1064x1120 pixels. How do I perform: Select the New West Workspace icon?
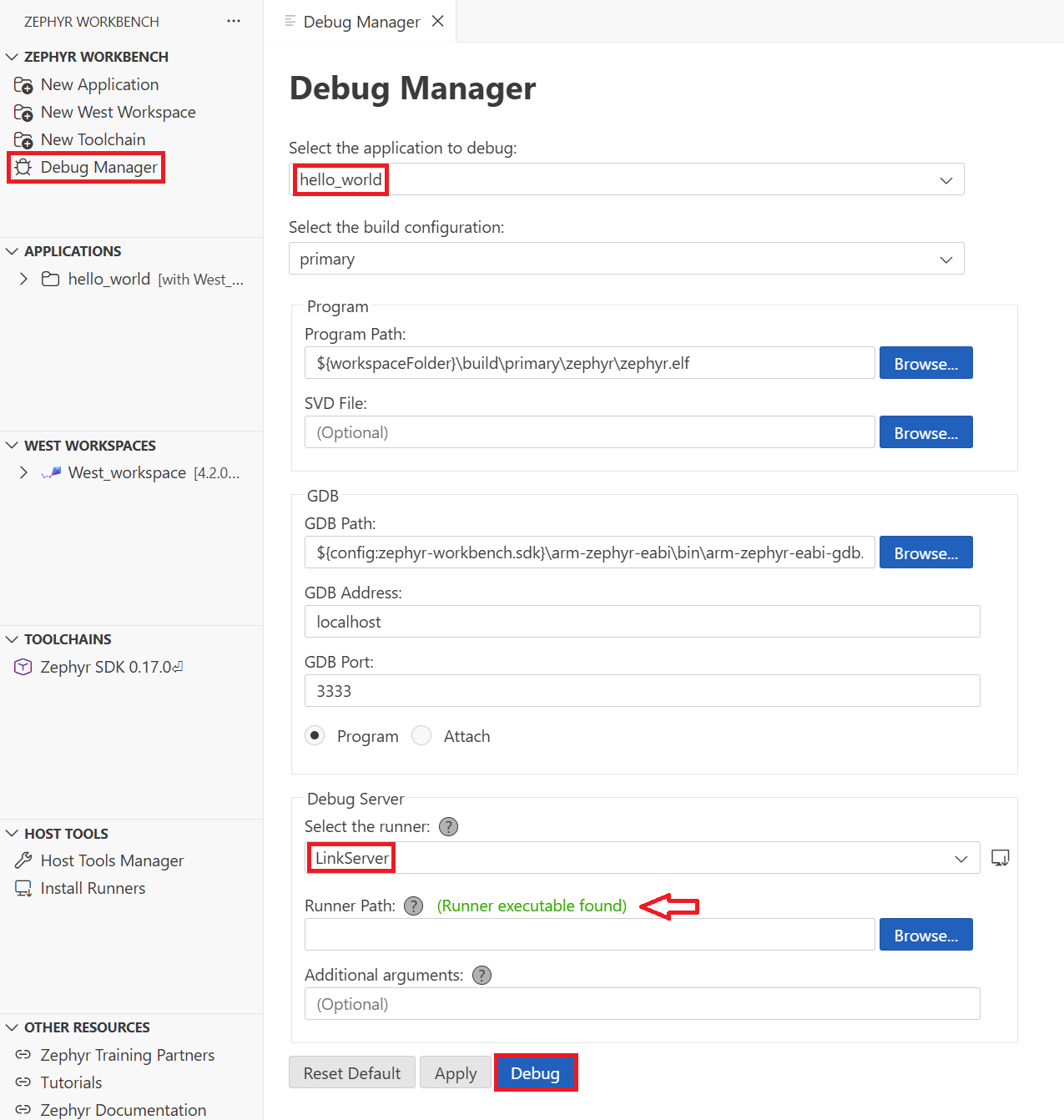tap(23, 112)
